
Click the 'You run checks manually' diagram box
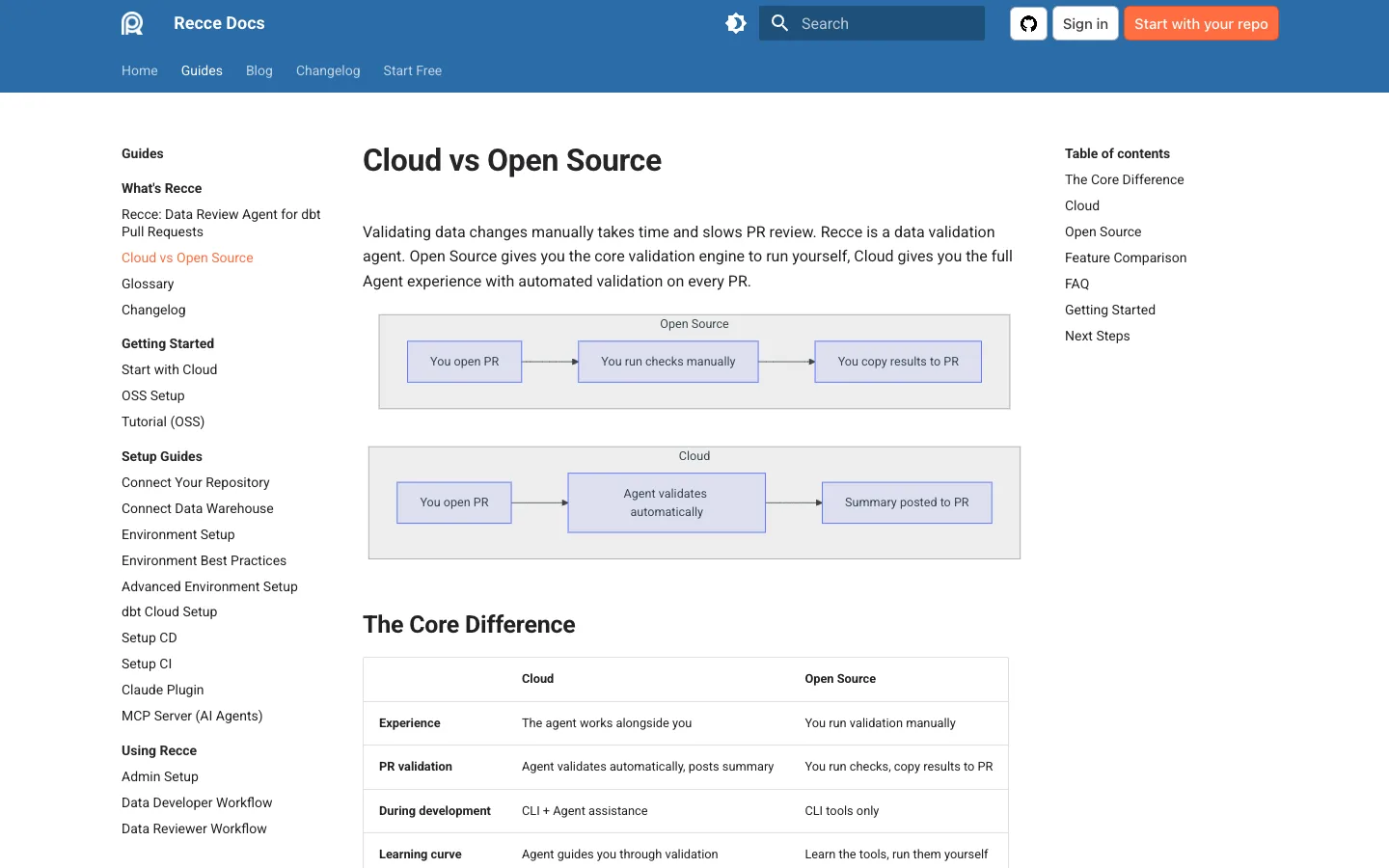pyautogui.click(x=668, y=362)
